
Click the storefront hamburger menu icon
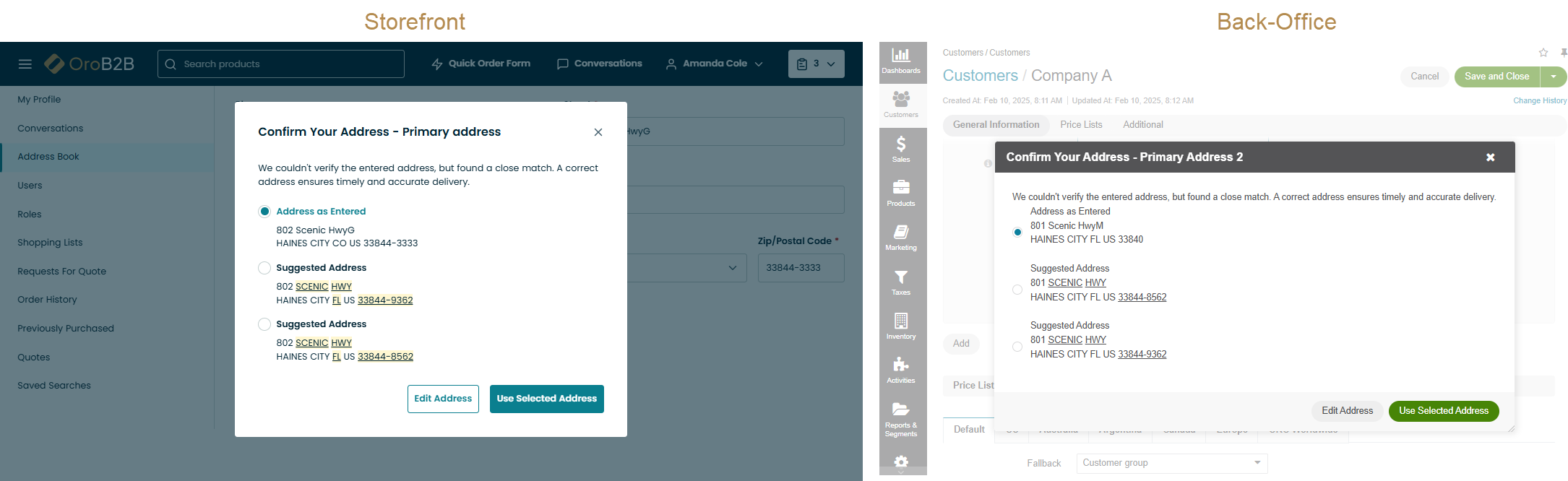25,64
